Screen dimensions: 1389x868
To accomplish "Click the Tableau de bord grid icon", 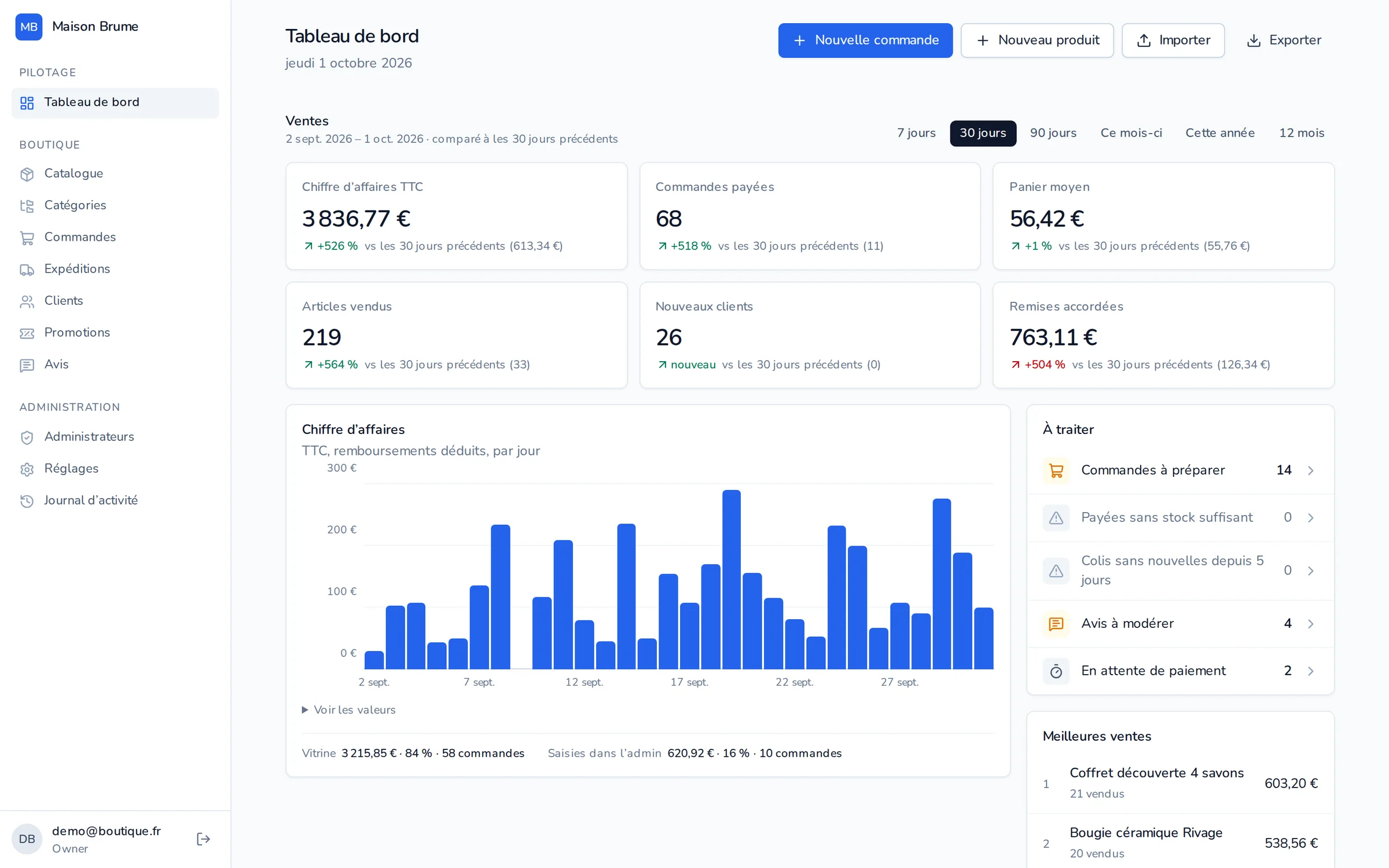I will tap(27, 103).
